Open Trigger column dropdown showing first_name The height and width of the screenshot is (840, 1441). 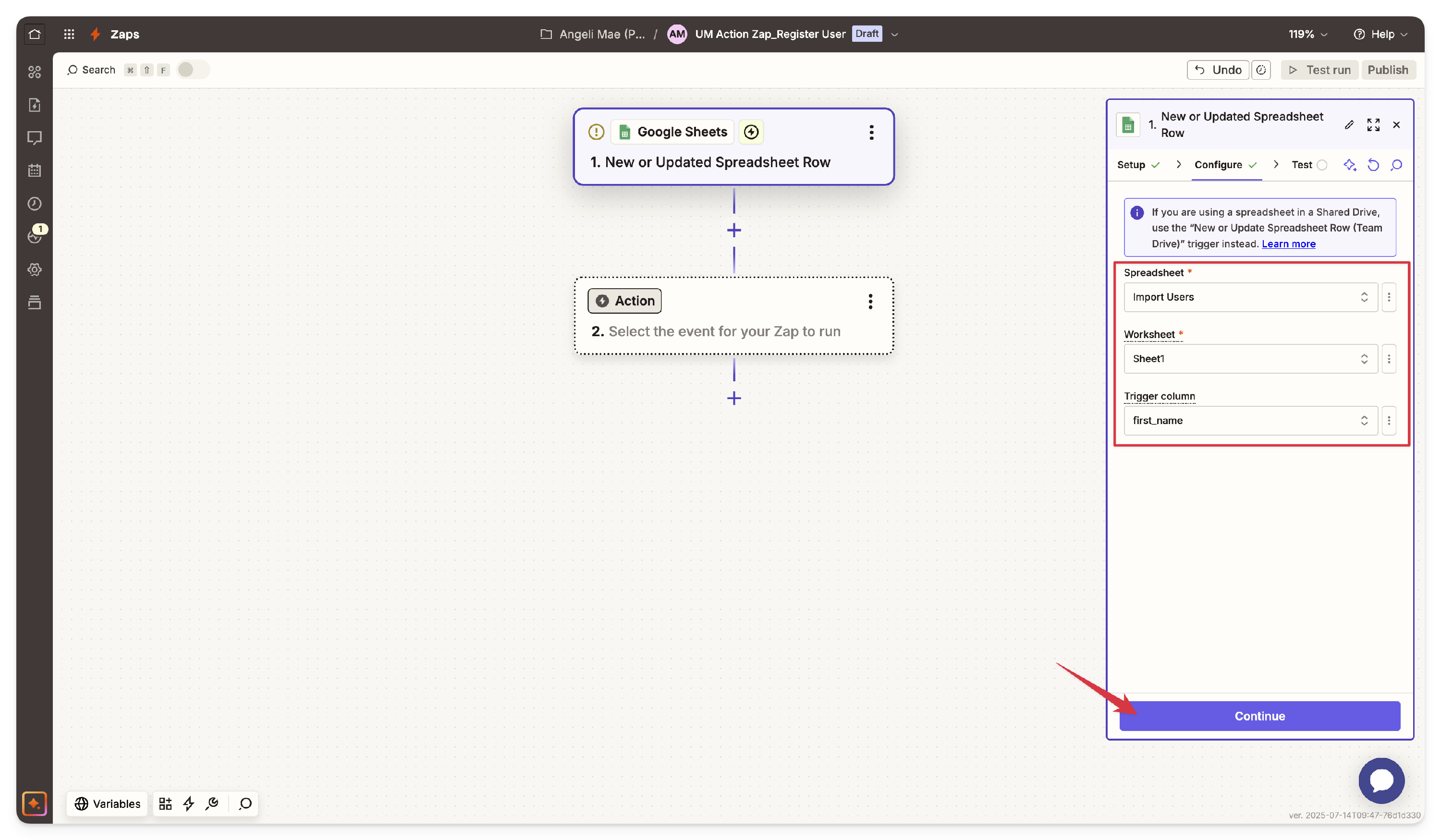1251,420
